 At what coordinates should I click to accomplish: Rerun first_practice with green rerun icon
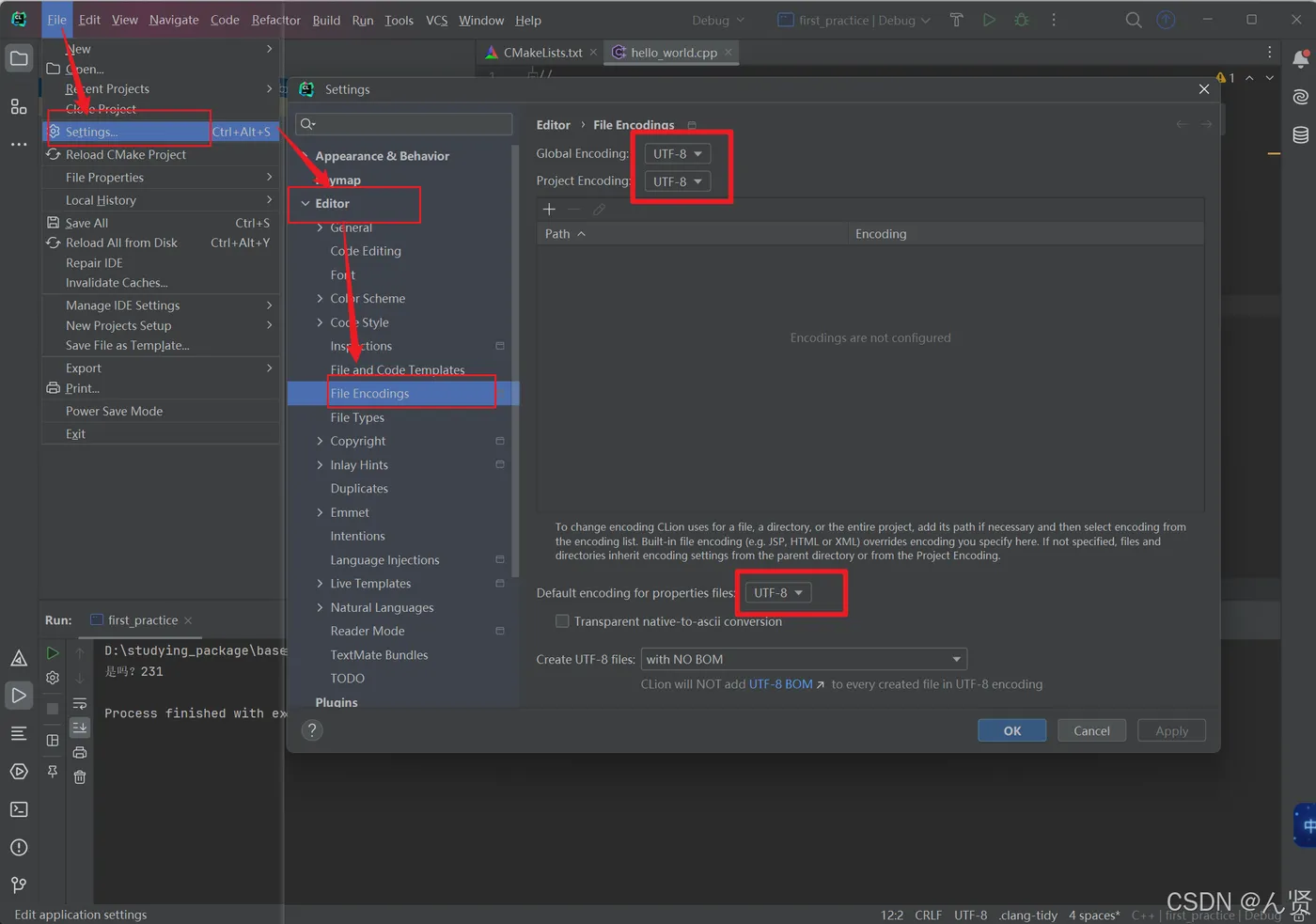[x=53, y=652]
